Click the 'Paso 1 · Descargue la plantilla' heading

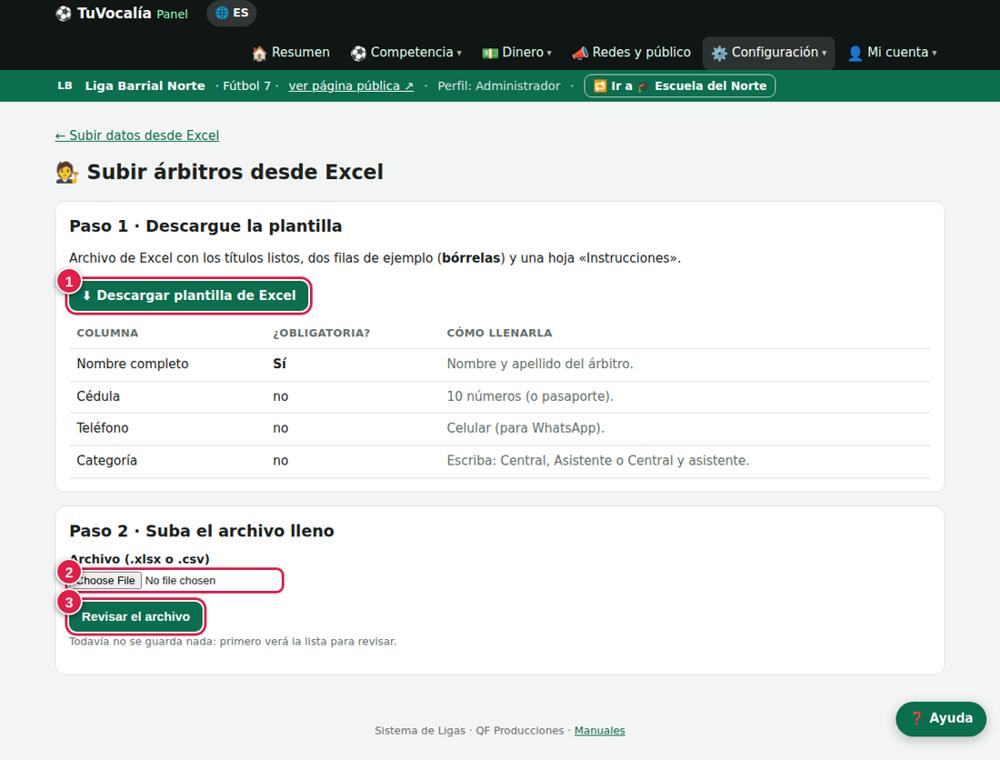pos(205,226)
